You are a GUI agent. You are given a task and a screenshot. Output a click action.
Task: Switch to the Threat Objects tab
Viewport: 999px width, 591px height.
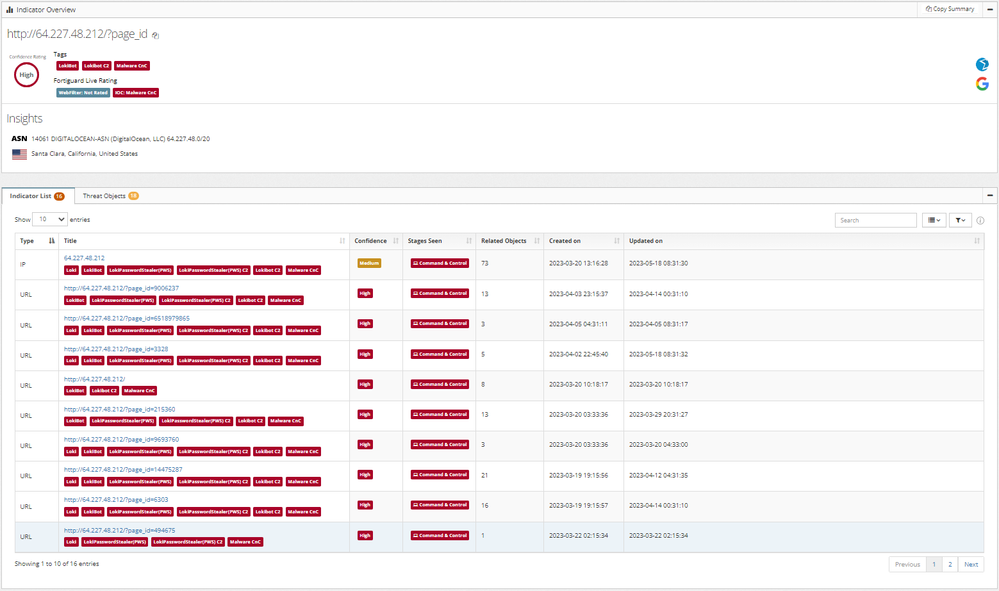[x=111, y=196]
